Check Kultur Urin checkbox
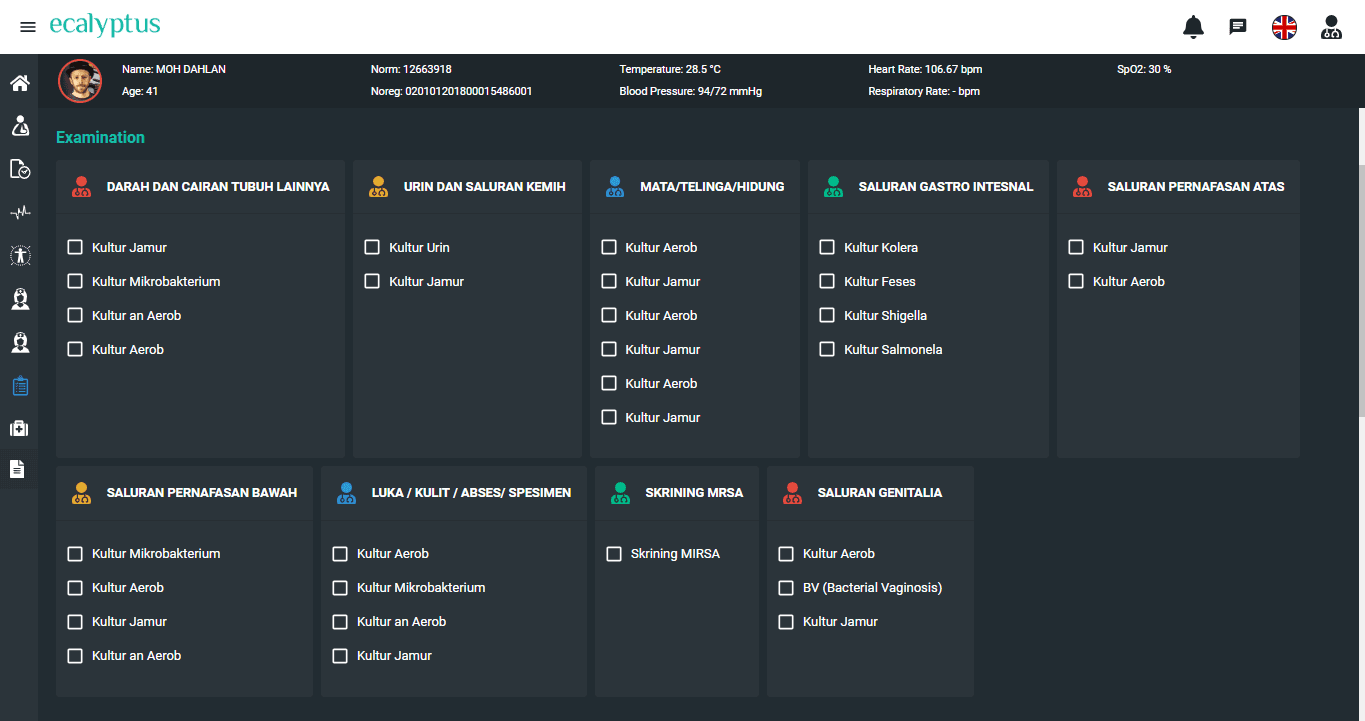 pyautogui.click(x=372, y=247)
